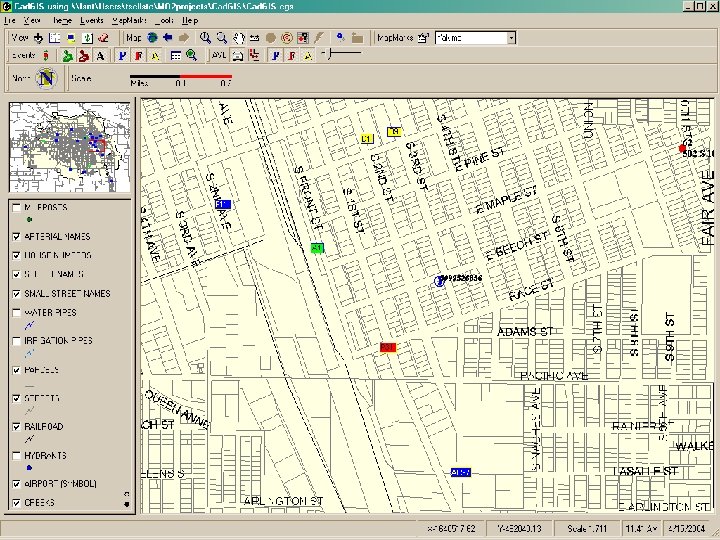This screenshot has height=540, width=720.
Task: Click the yellow 01 unit marker on map
Action: (x=366, y=138)
